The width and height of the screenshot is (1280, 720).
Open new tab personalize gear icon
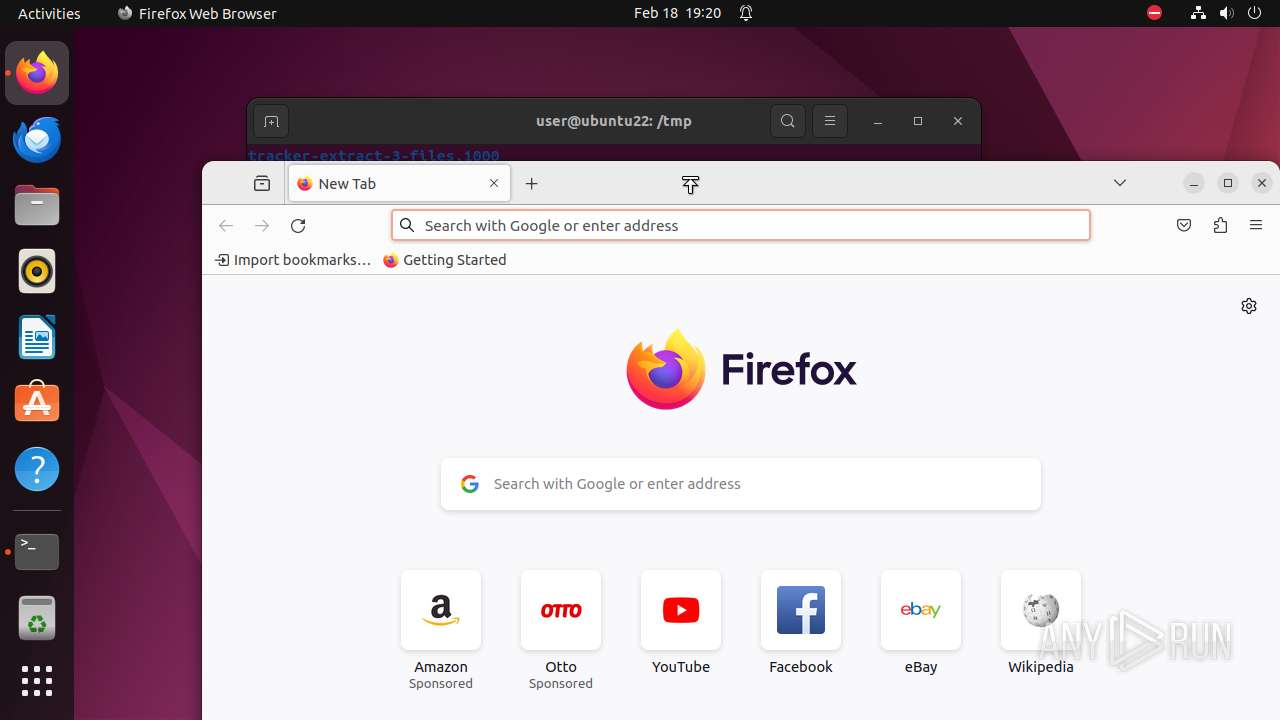tap(1249, 306)
